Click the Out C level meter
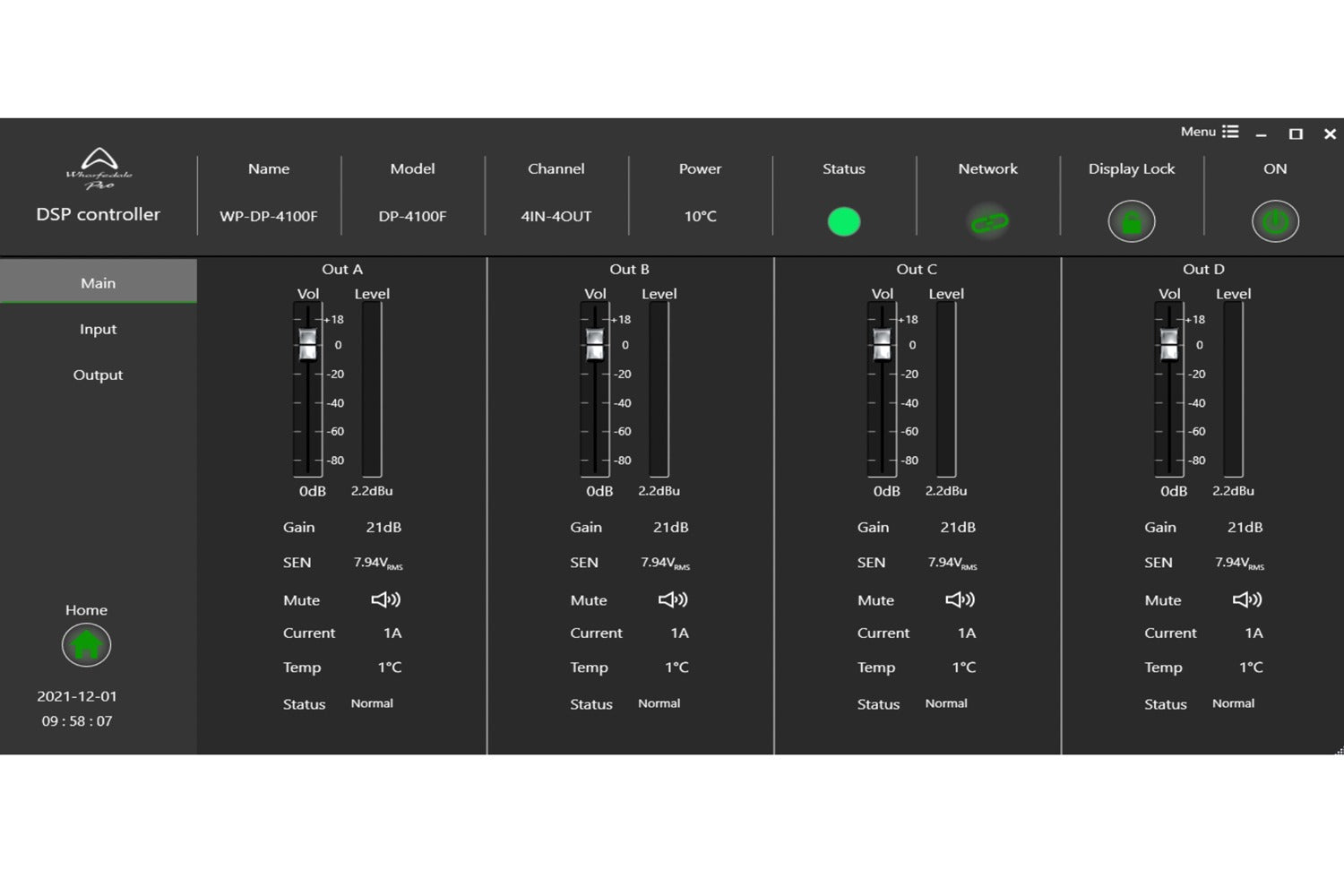The height and width of the screenshot is (896, 1344). tap(946, 389)
